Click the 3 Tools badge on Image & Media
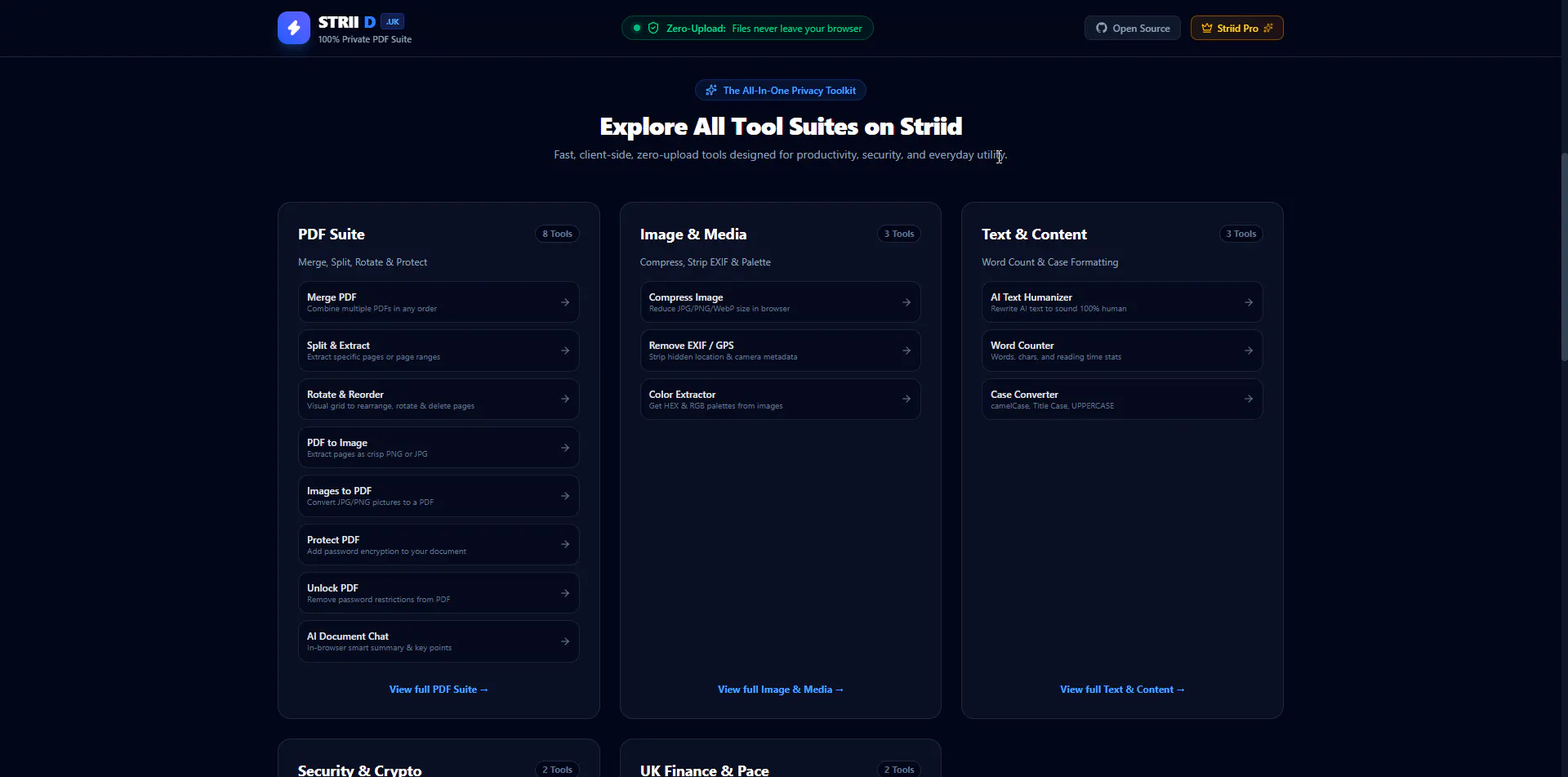Screen dimensions: 1568x777 [x=899, y=234]
